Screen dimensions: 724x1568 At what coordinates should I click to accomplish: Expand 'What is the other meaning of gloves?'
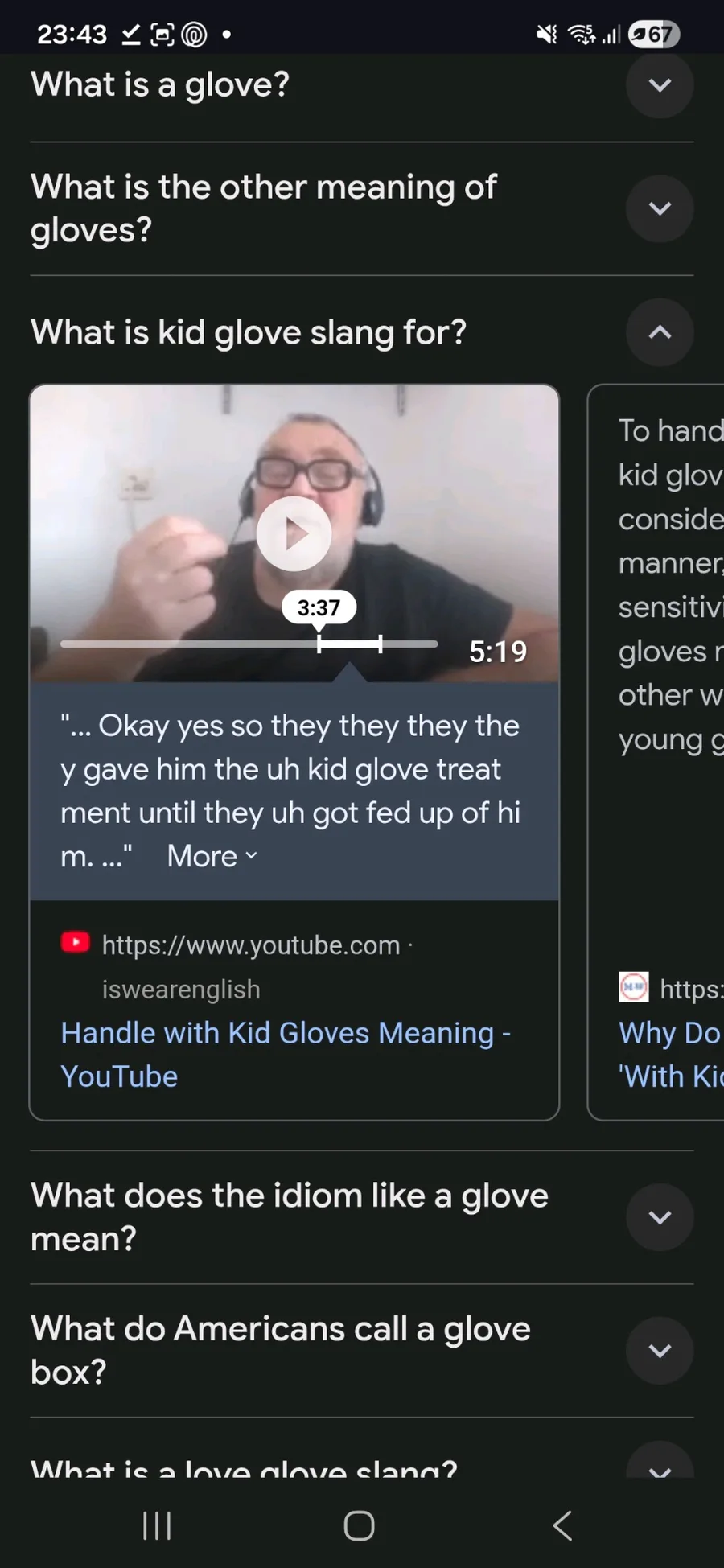point(660,208)
